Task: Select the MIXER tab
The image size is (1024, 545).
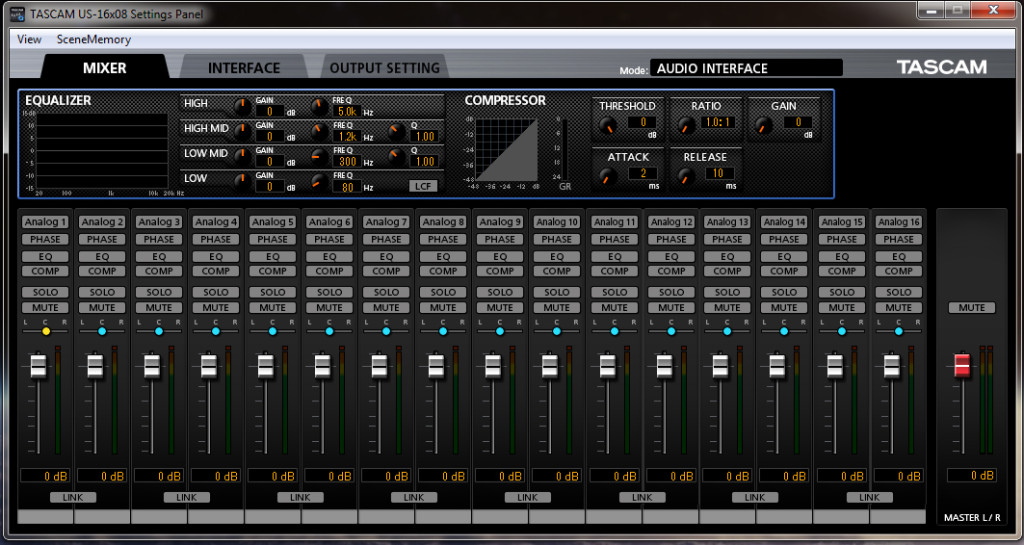Action: click(104, 68)
